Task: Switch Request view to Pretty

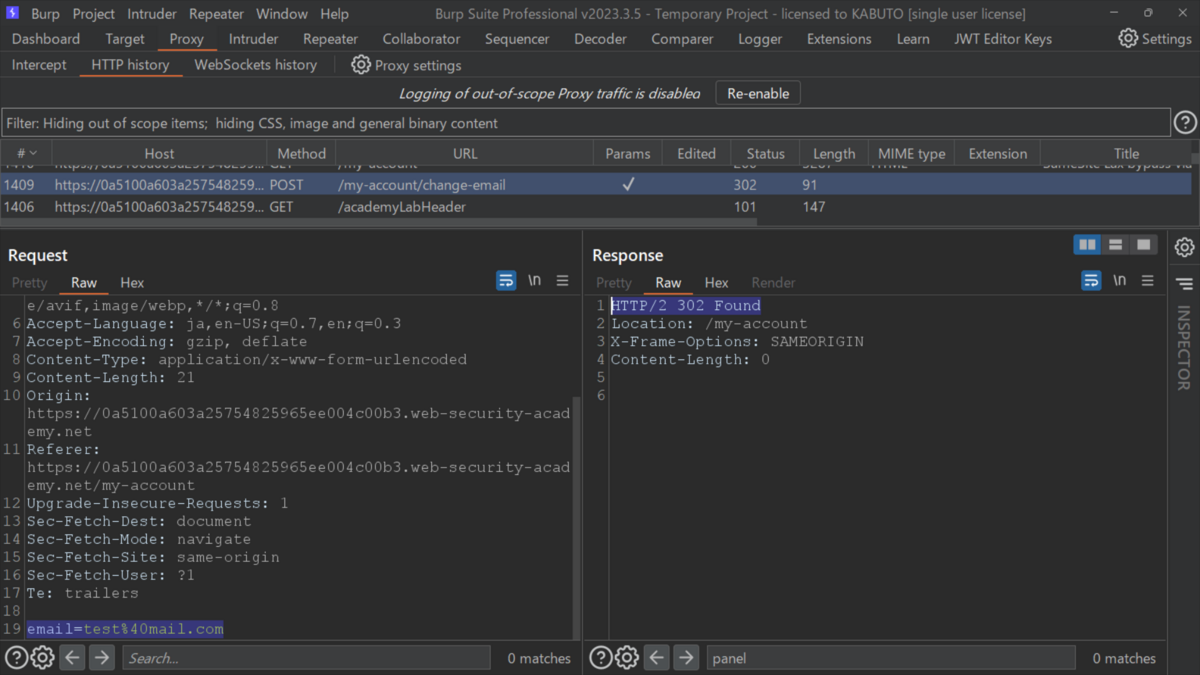Action: point(30,283)
